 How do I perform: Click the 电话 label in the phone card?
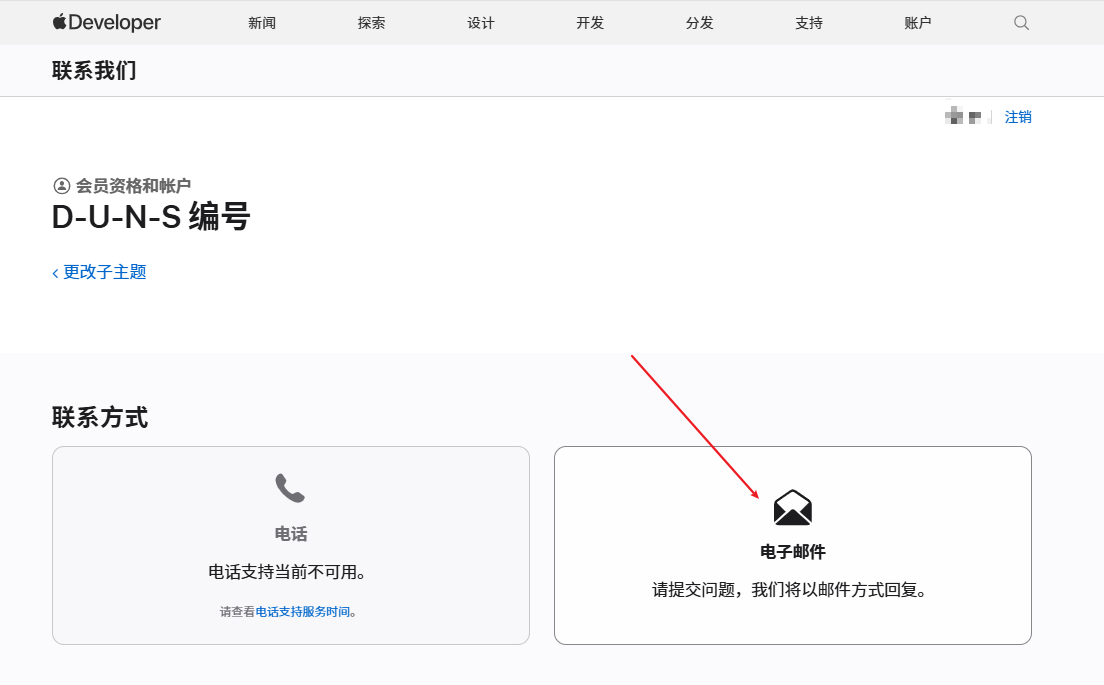pyautogui.click(x=290, y=534)
